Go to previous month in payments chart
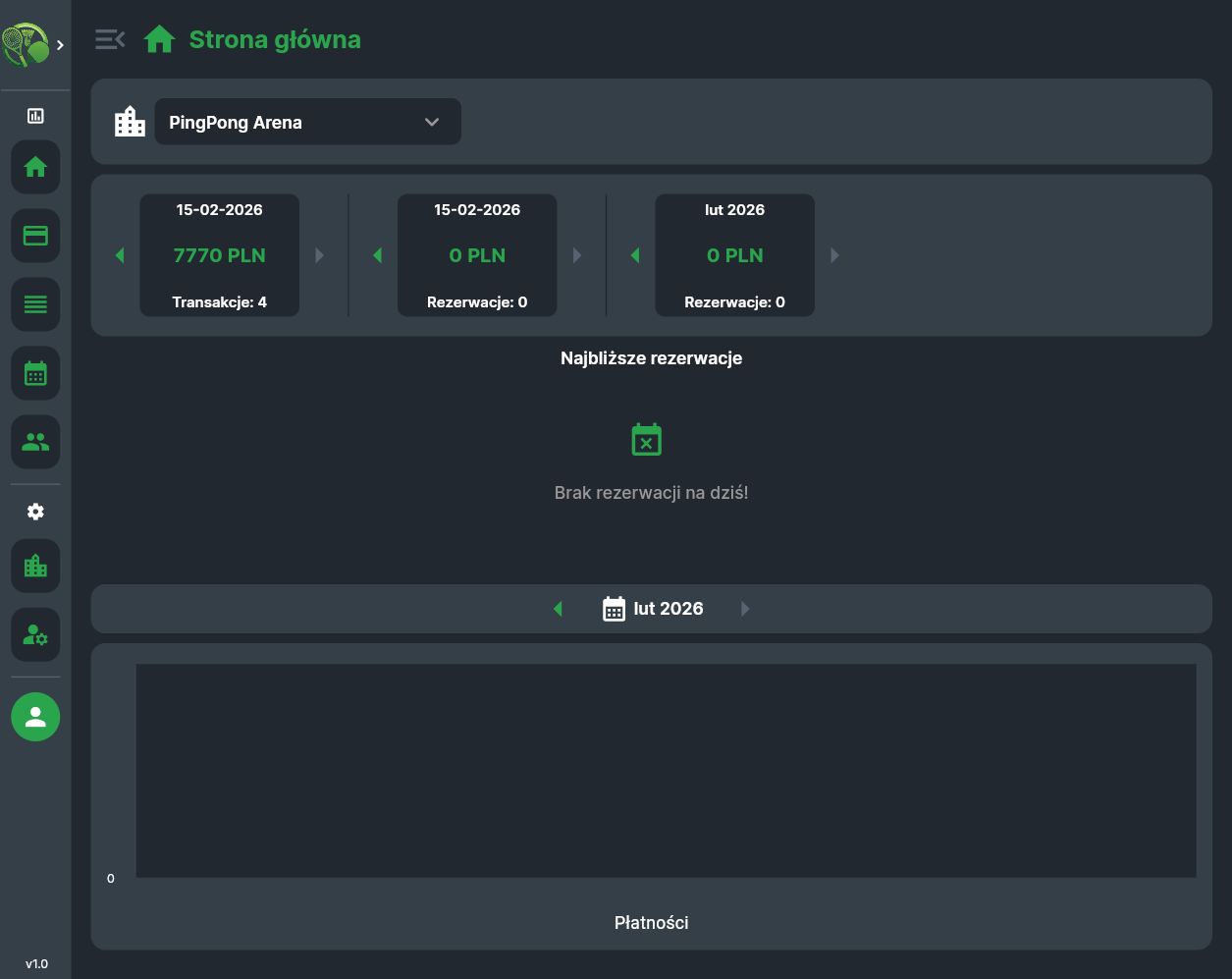This screenshot has width=1232, height=979. click(x=558, y=609)
